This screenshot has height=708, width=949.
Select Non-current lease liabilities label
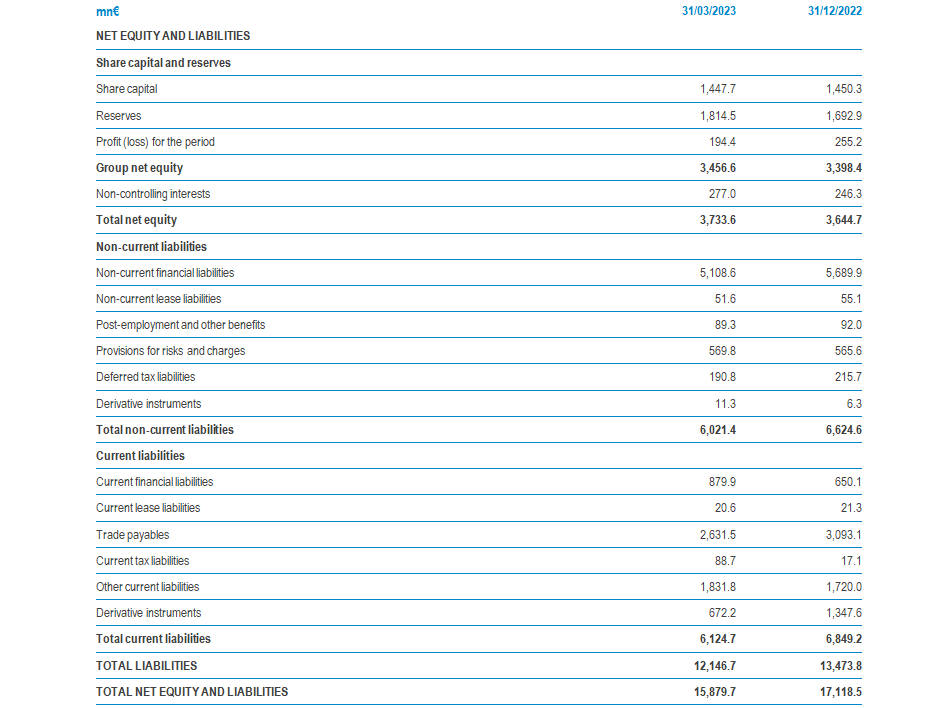click(159, 299)
